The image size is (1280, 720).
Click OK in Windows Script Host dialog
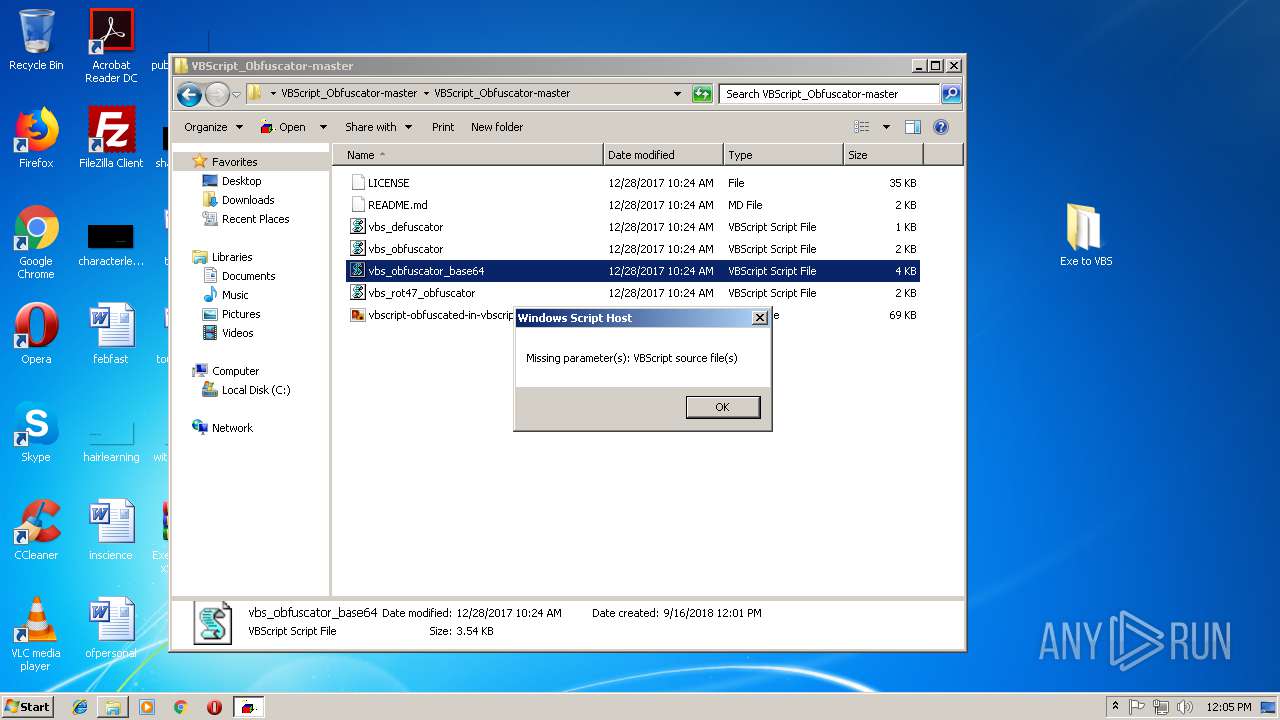pos(722,407)
